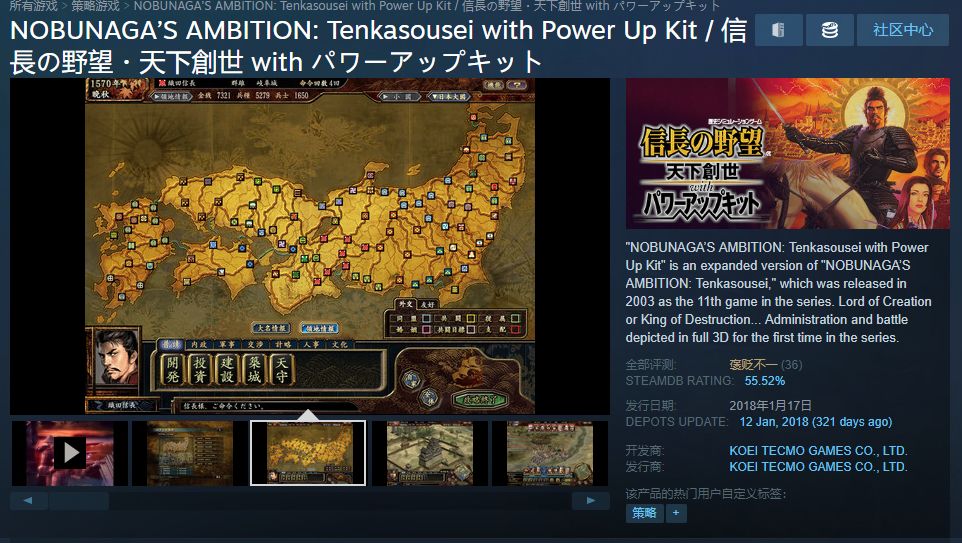Click the left arrow of the thumbnail strip

pos(28,501)
